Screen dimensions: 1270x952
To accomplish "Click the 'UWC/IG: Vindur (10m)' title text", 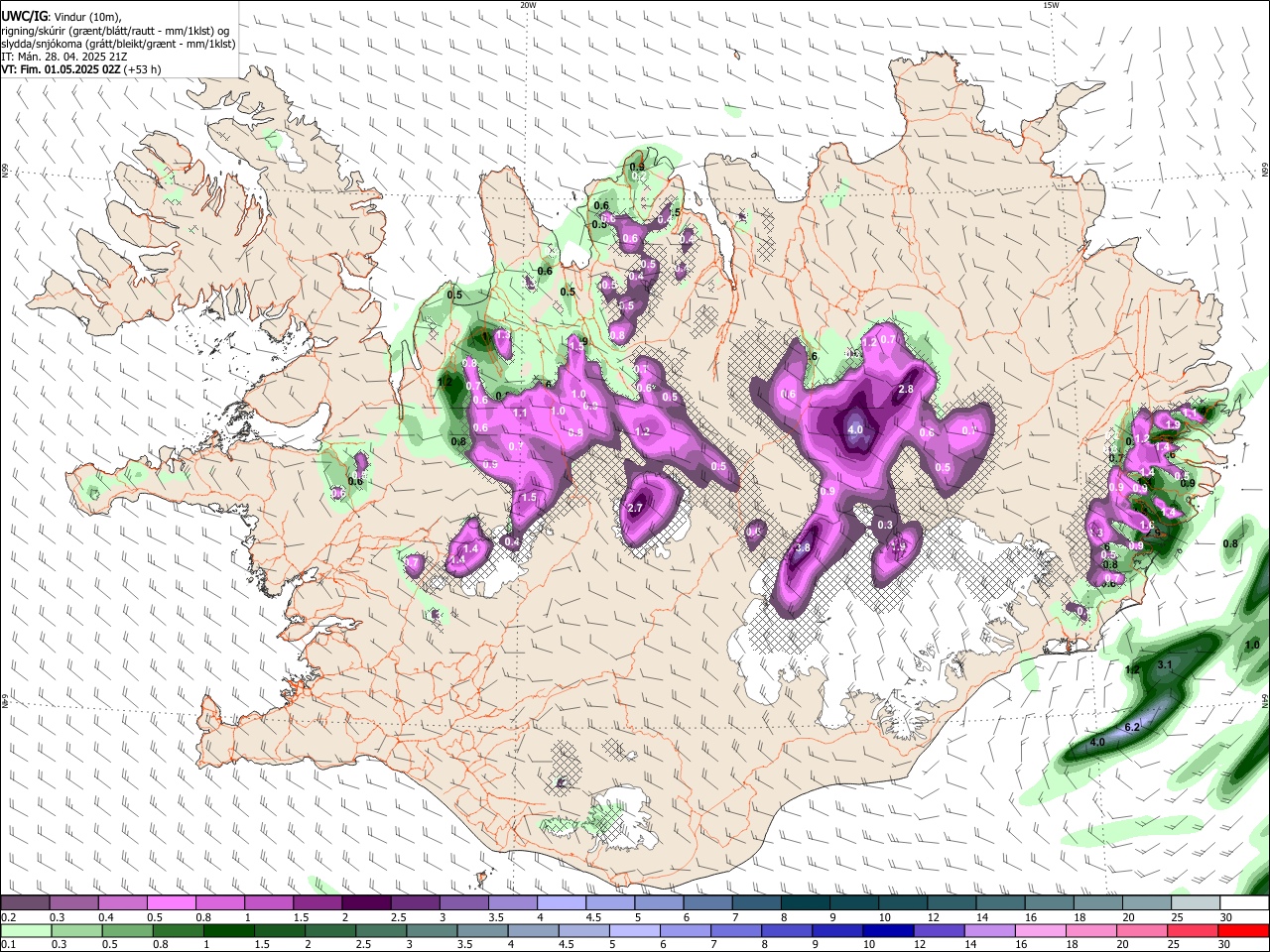I will click(x=61, y=17).
